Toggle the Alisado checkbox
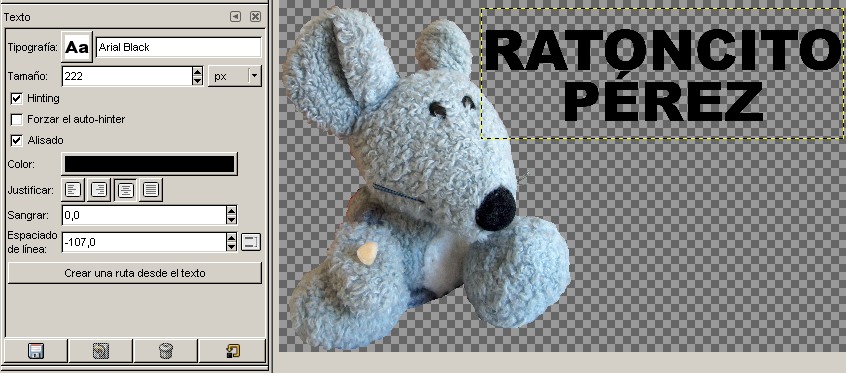Viewport: 846px width, 373px height. (17, 140)
